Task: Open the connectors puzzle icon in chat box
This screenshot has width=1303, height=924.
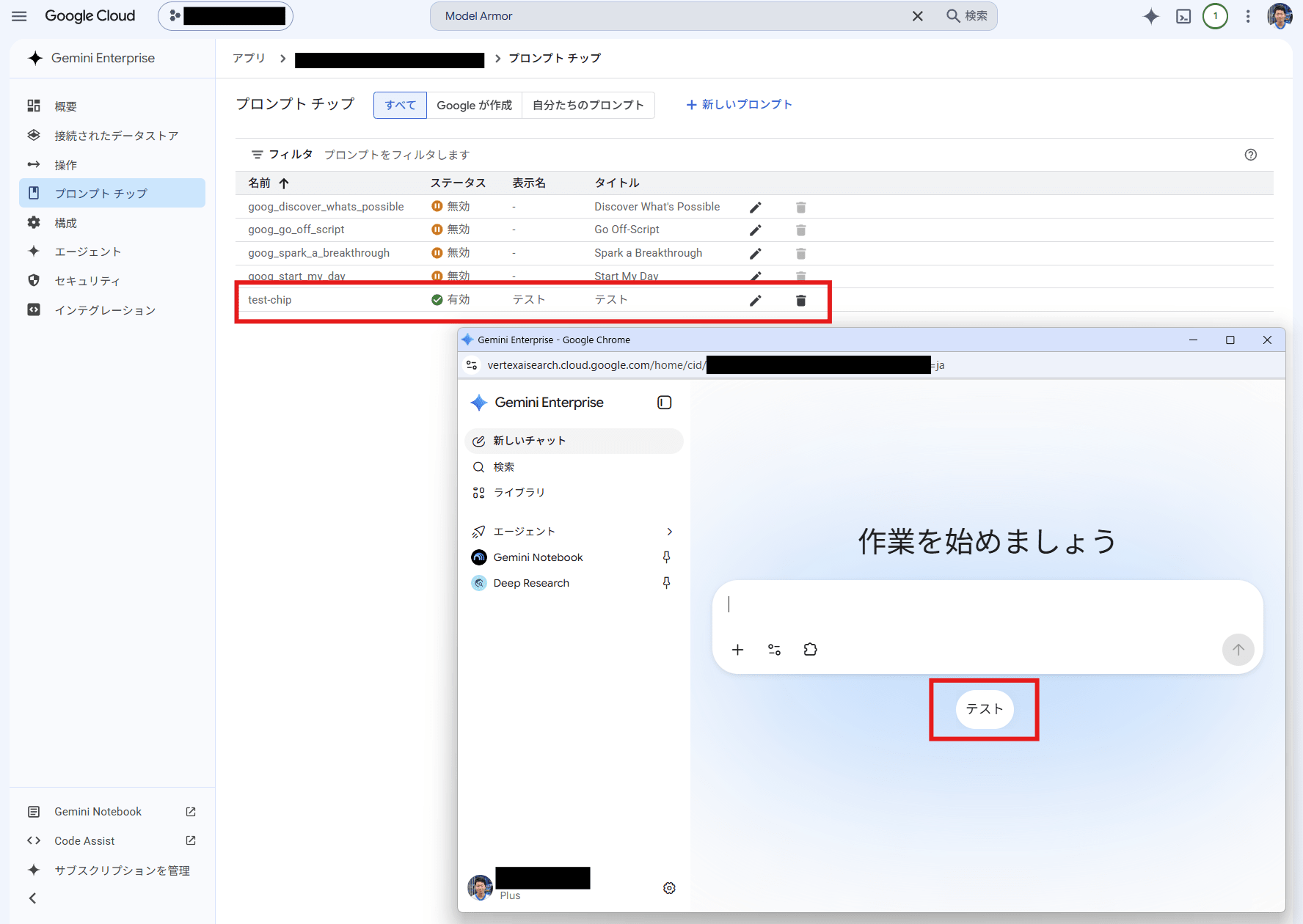Action: coord(811,650)
